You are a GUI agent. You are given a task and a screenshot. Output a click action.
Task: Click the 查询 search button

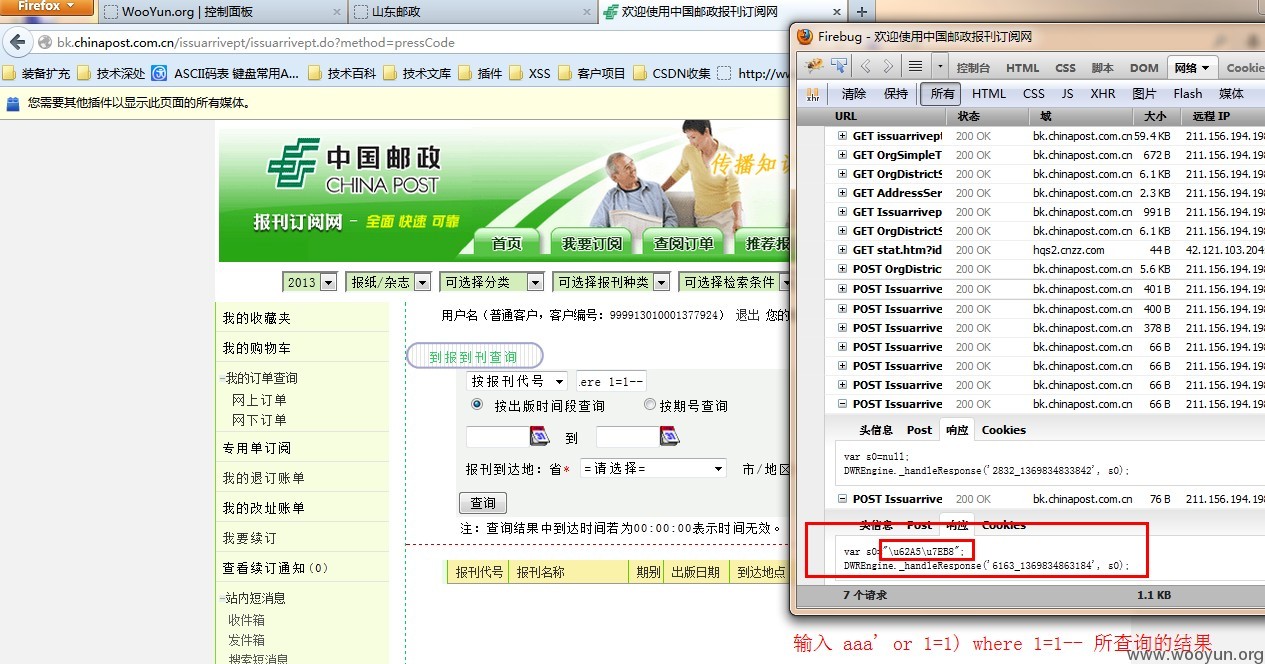click(x=483, y=503)
